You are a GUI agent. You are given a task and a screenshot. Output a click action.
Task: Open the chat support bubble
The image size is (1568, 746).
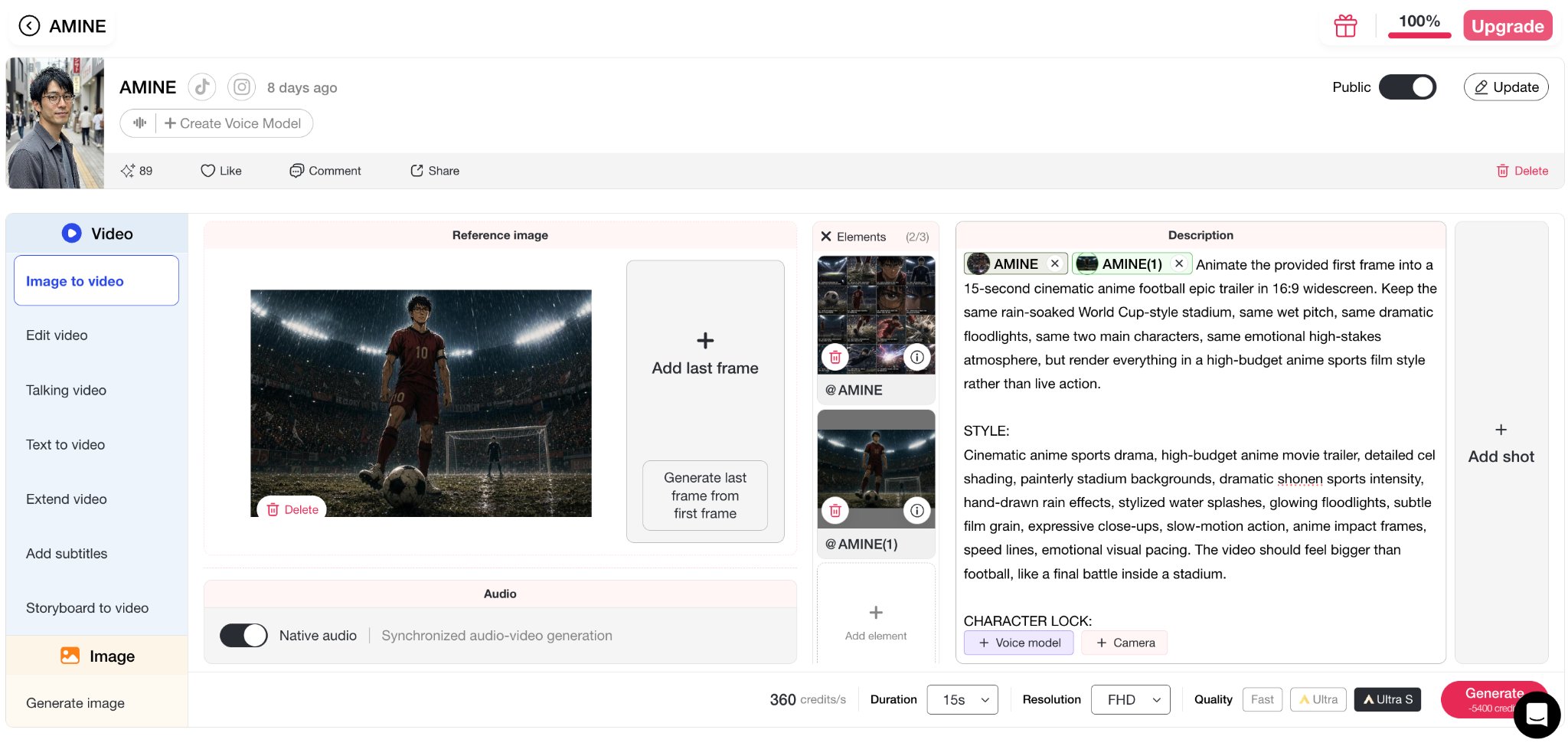click(x=1537, y=715)
